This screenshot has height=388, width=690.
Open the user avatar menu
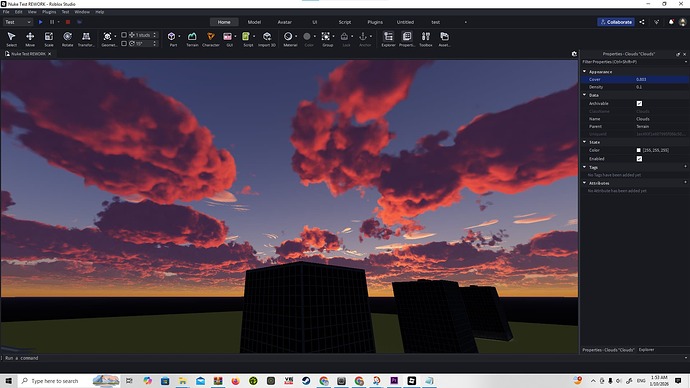click(x=683, y=22)
